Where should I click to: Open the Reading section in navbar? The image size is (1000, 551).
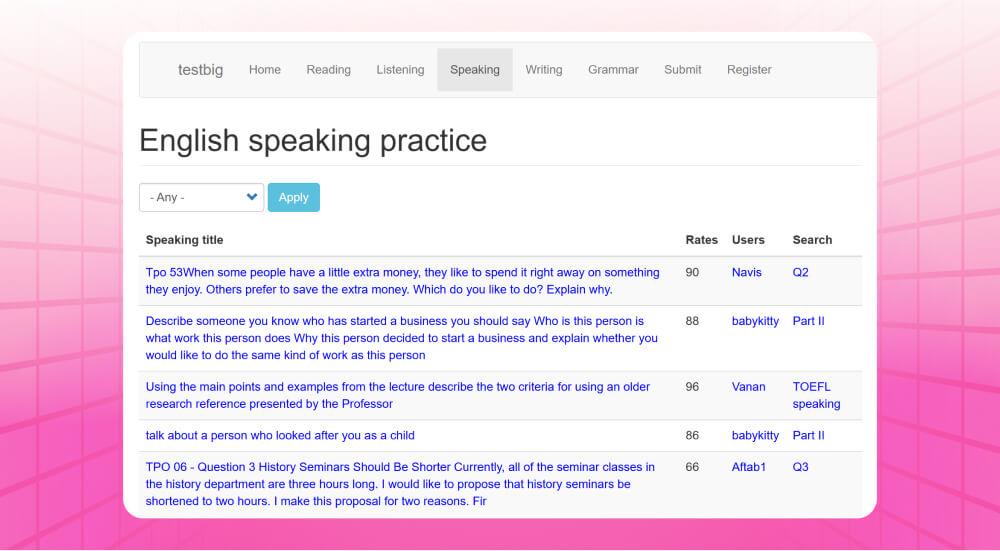pyautogui.click(x=328, y=70)
